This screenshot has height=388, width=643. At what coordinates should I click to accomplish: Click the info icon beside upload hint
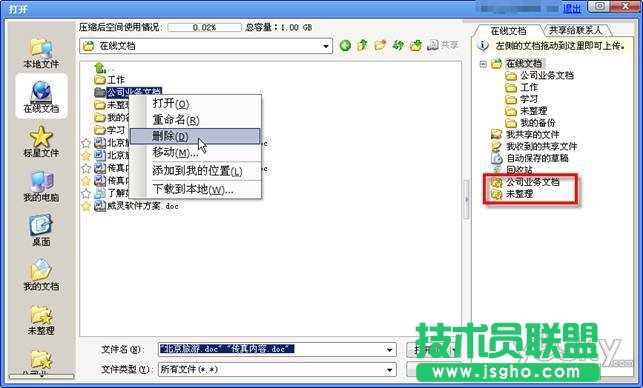(483, 46)
